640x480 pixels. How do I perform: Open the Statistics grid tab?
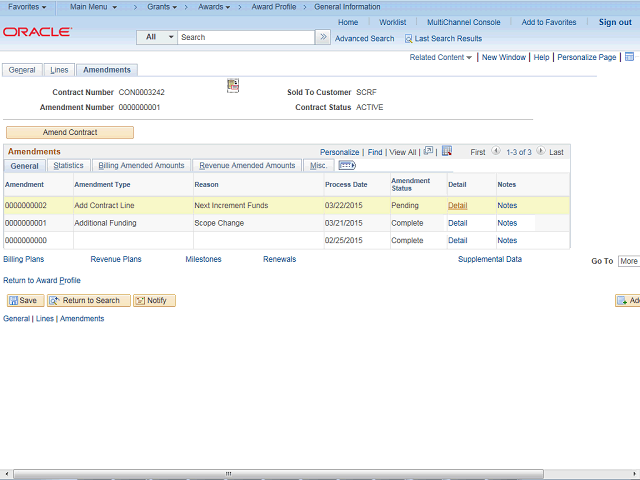pyautogui.click(x=68, y=165)
